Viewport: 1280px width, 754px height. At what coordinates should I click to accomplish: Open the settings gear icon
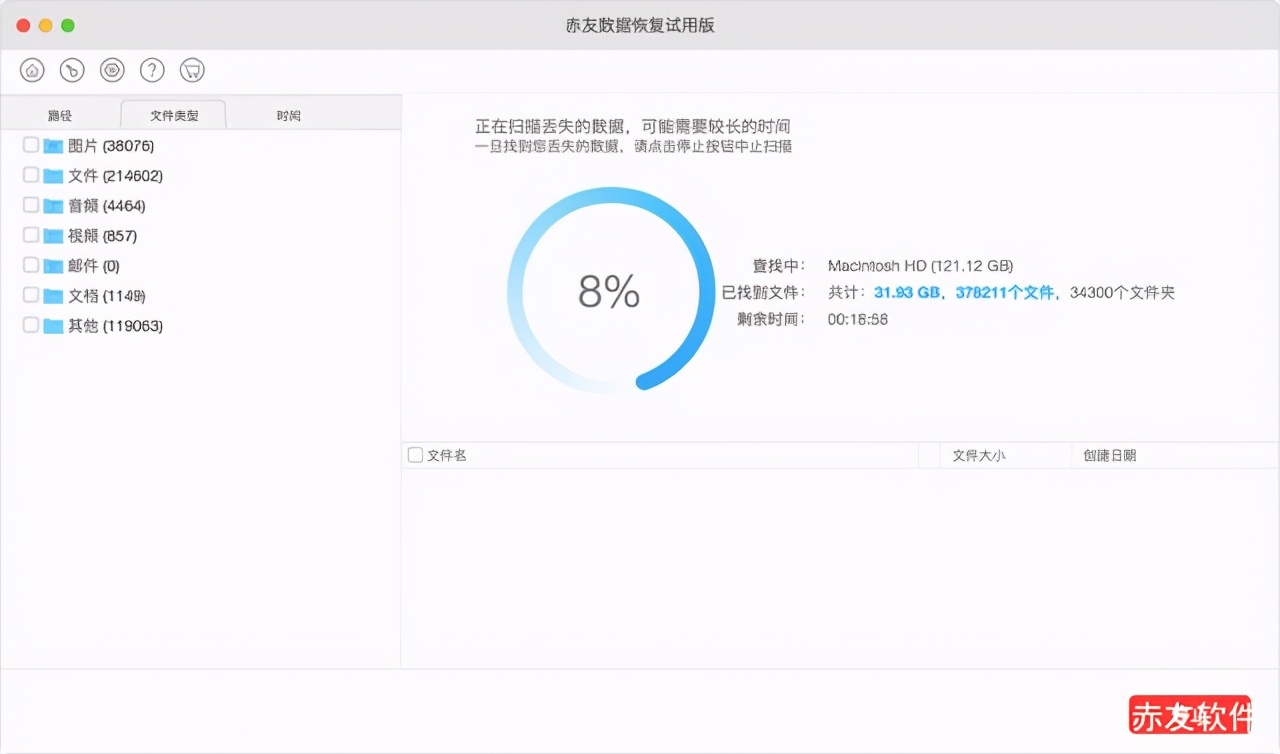tap(112, 69)
